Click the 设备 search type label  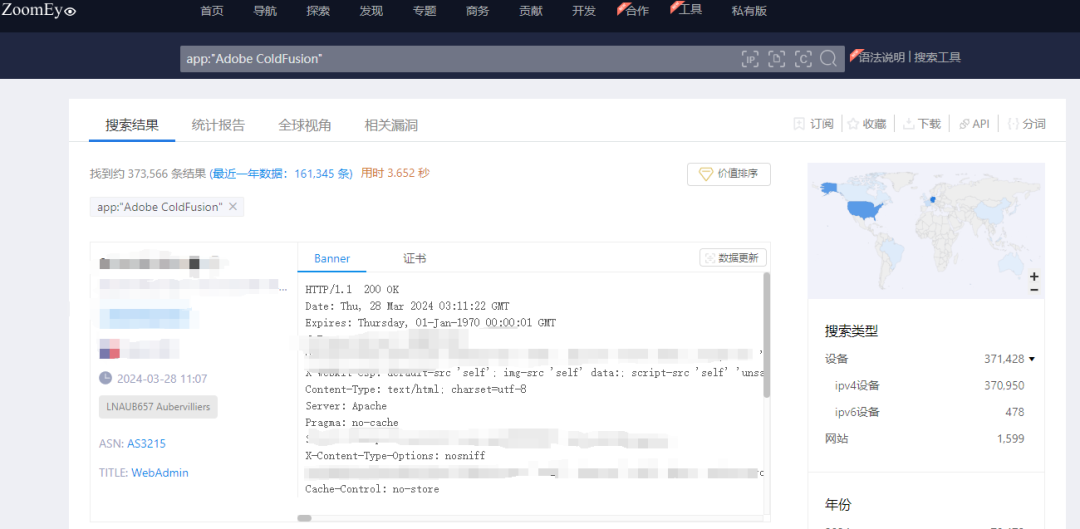click(x=837, y=359)
